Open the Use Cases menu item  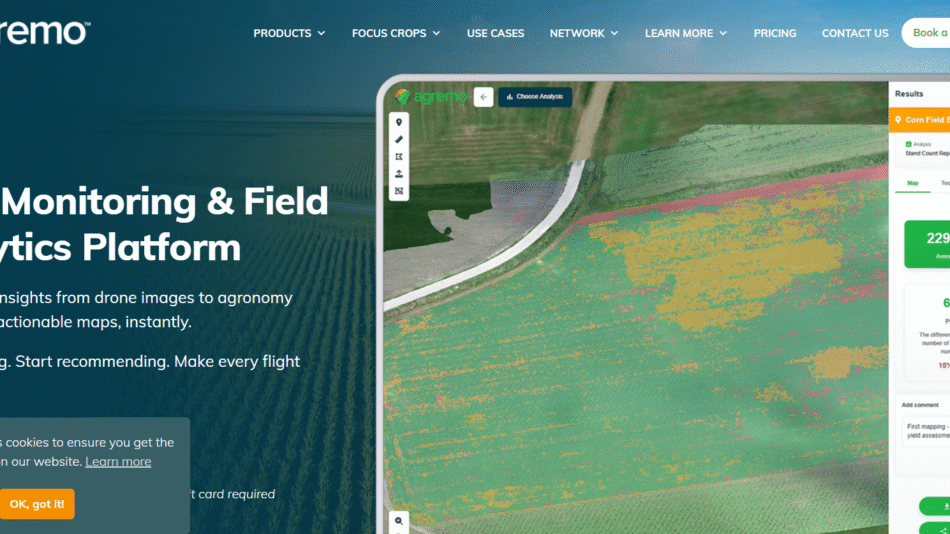pyautogui.click(x=495, y=33)
